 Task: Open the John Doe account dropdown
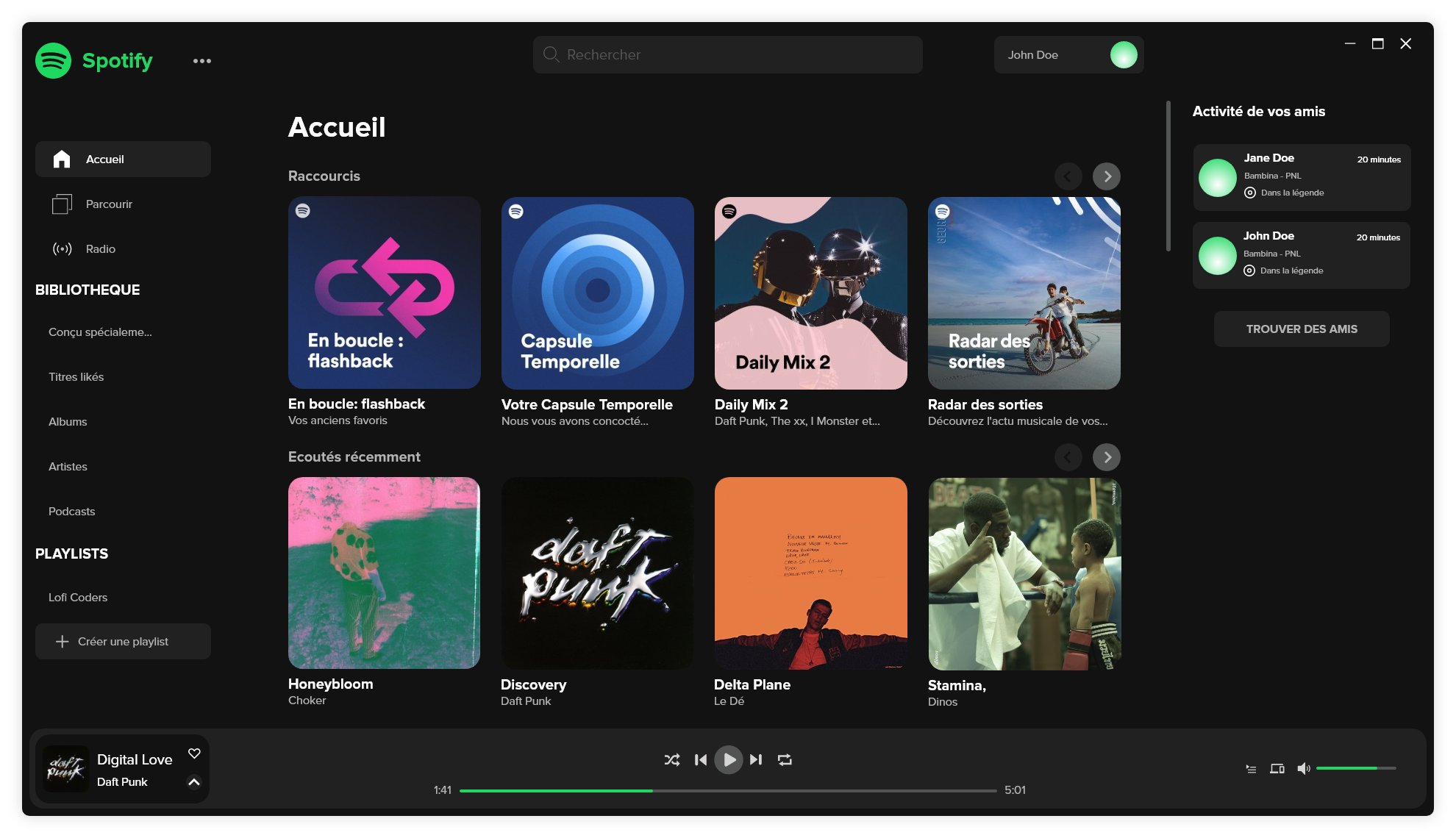[1068, 55]
